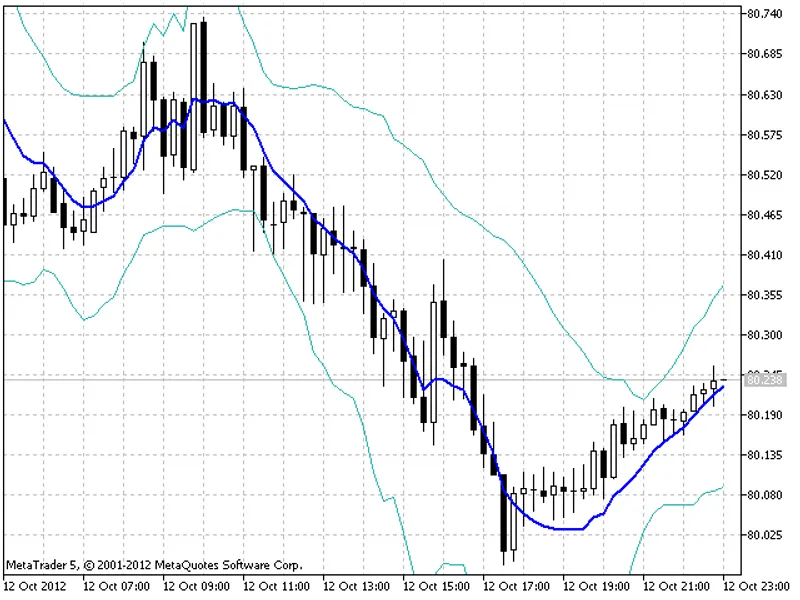Click the 80.190 price axis label

coord(764,415)
